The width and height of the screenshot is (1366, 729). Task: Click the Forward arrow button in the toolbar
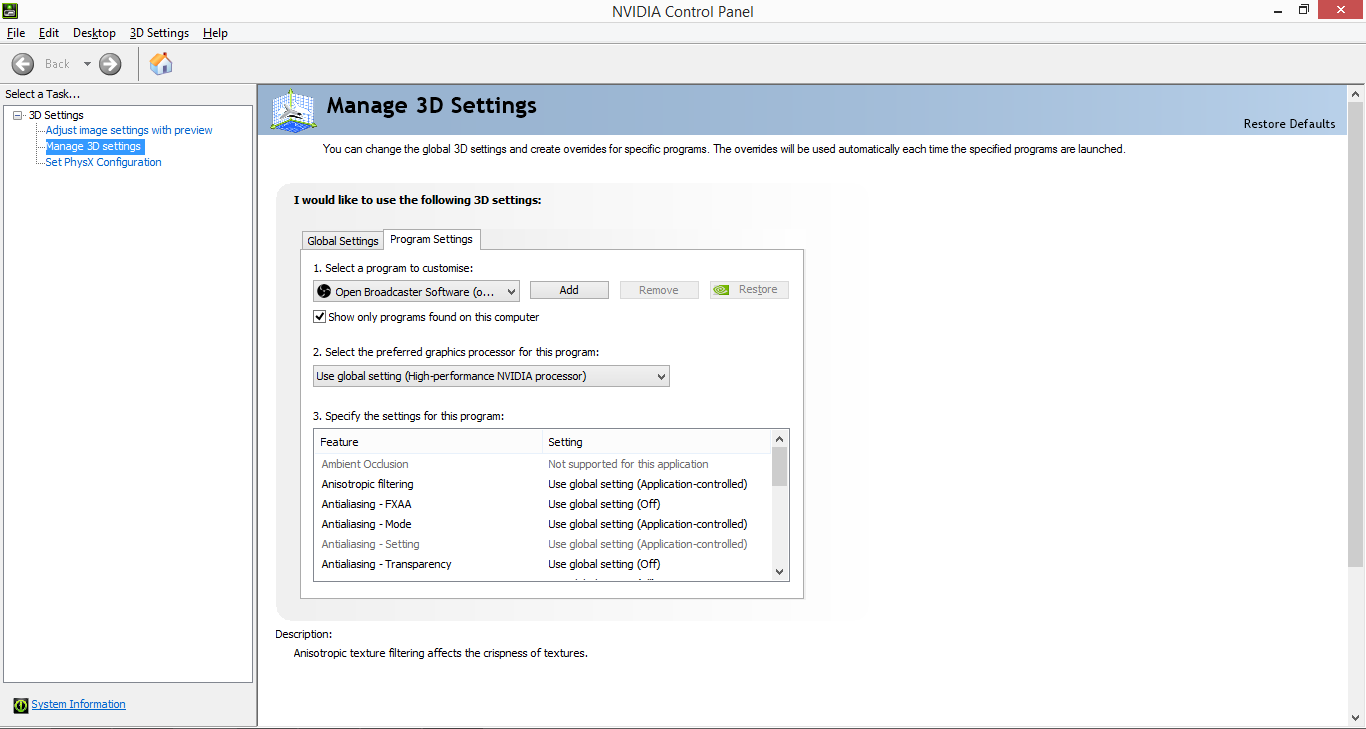click(x=110, y=64)
